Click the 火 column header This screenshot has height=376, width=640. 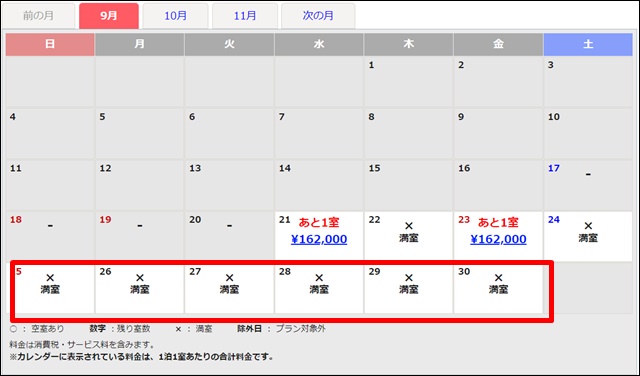click(229, 44)
